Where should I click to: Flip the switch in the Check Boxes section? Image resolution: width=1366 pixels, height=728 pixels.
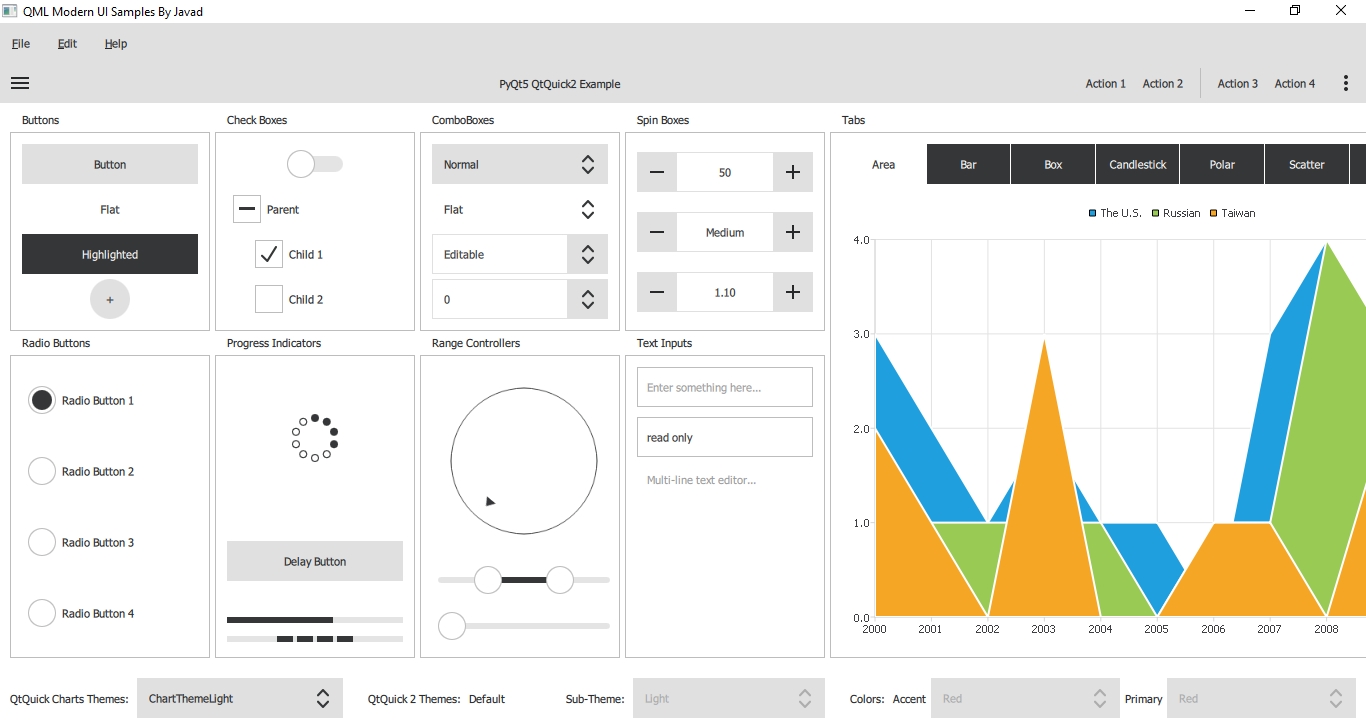coord(315,162)
